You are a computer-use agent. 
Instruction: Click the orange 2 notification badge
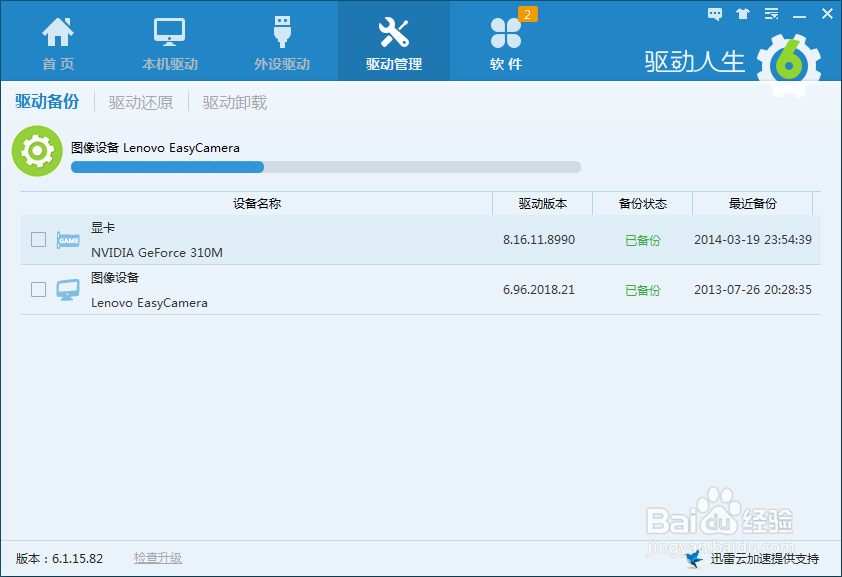pos(527,14)
